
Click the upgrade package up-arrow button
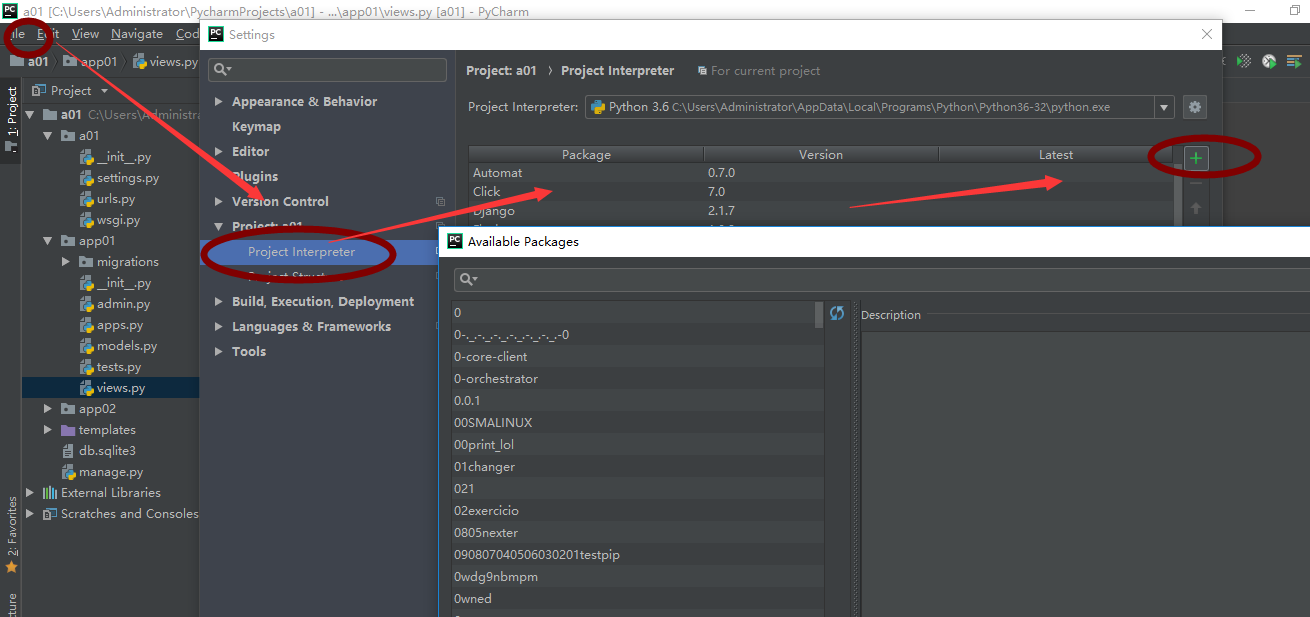click(x=1196, y=209)
